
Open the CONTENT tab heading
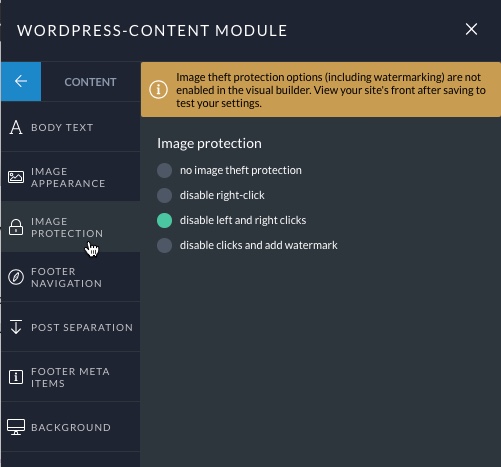(90, 82)
